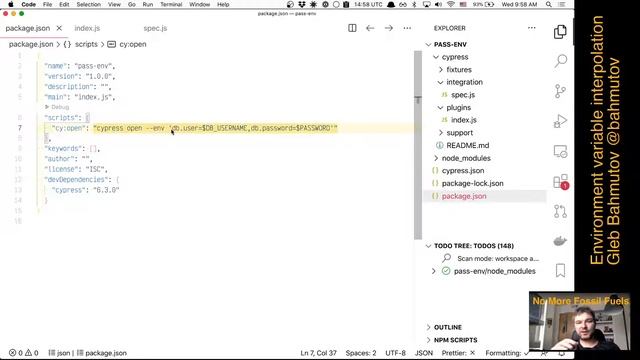Click the Wi-Fi menu bar icon
The image size is (640, 360).
(x=451, y=4)
